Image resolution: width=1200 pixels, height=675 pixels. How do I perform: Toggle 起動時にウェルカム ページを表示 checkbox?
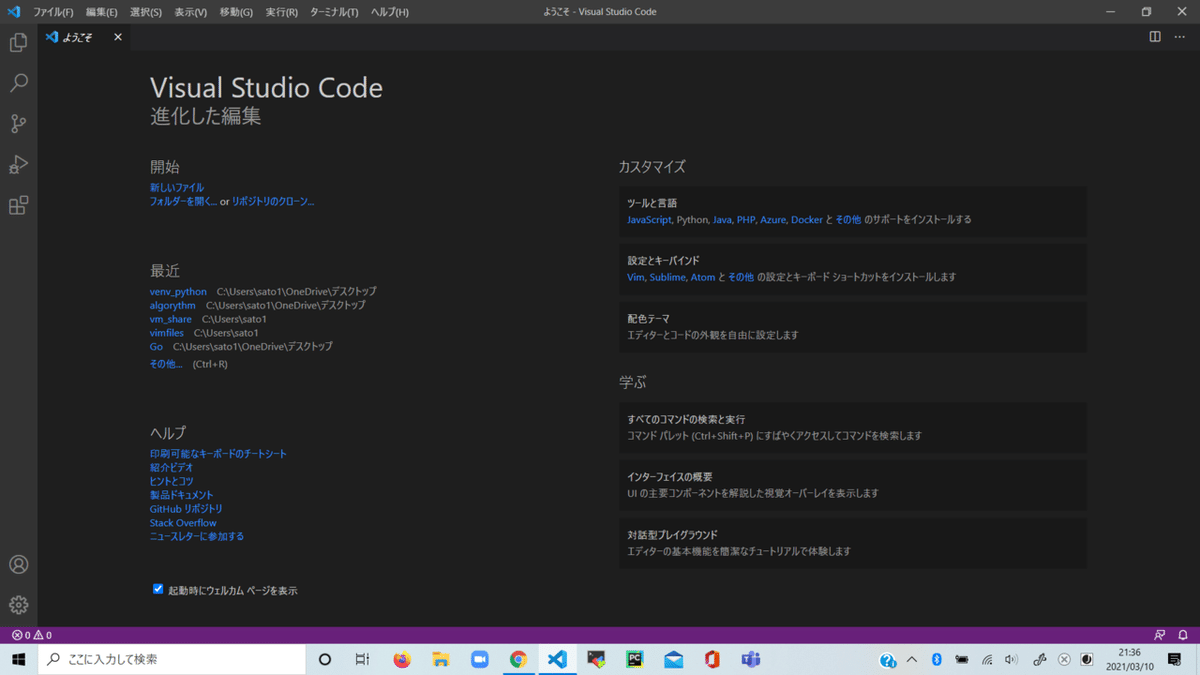(157, 589)
